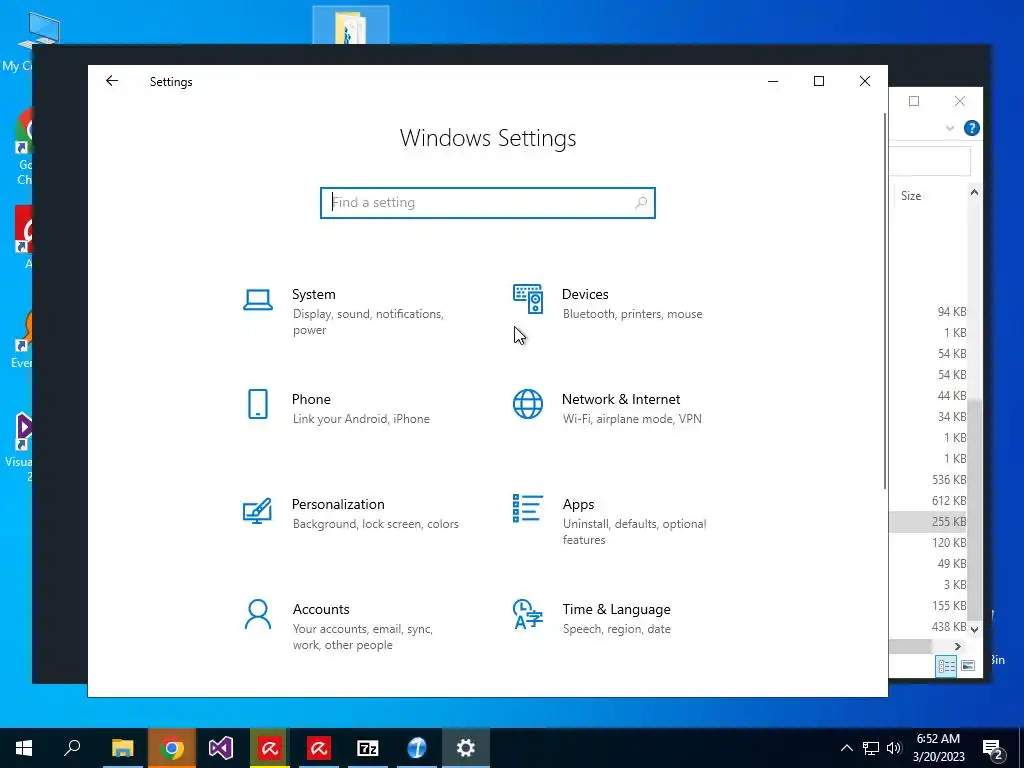Show hidden tray icons chevron
Viewport: 1024px width, 768px height.
(x=846, y=748)
